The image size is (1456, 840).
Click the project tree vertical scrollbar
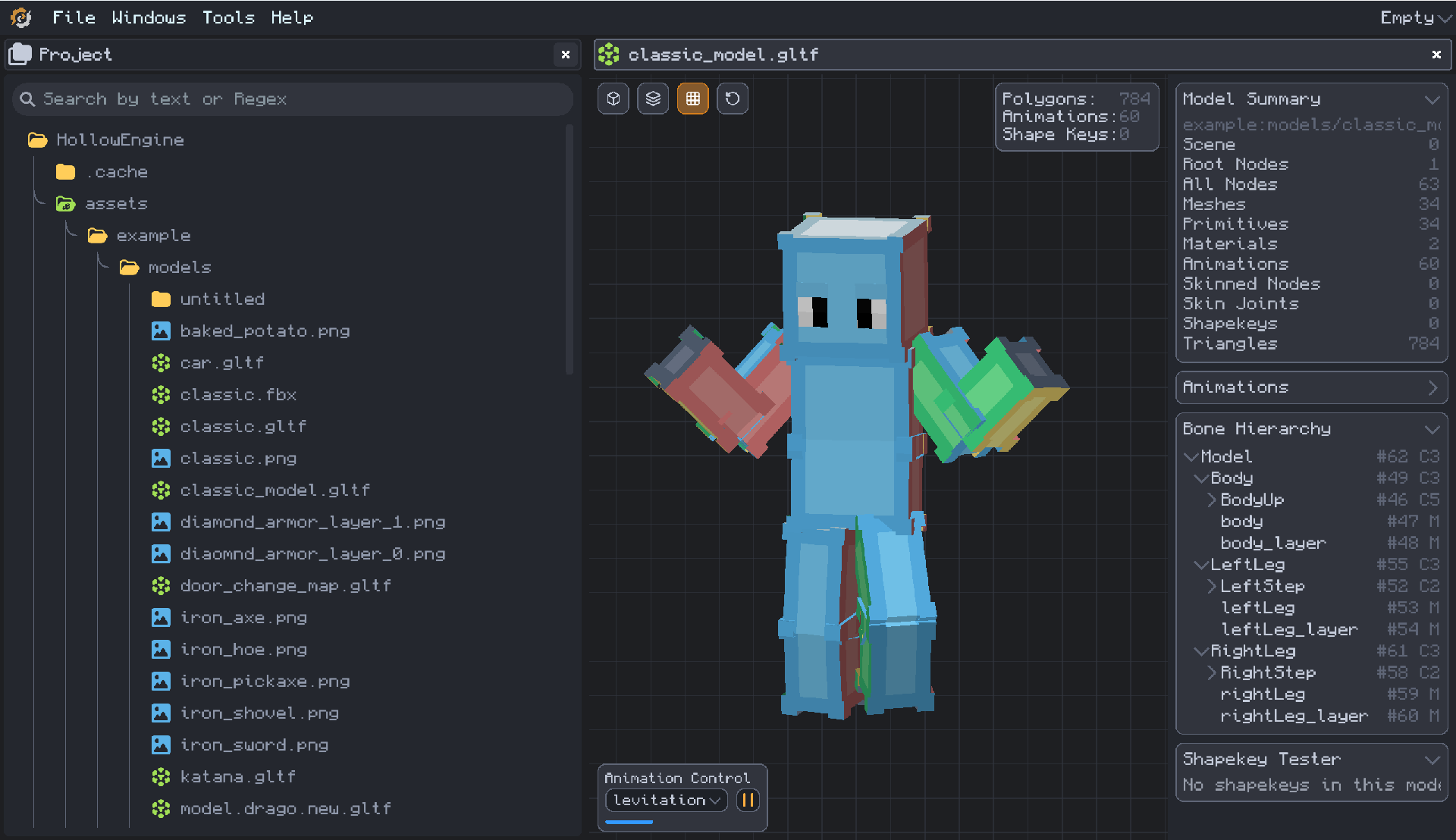(570, 250)
